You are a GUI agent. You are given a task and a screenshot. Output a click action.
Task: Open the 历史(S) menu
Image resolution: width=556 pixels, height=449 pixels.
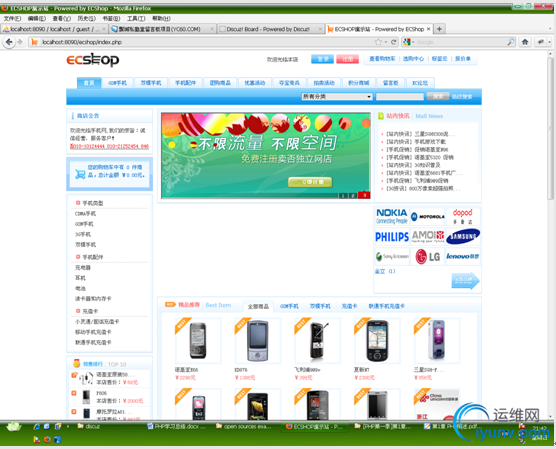click(x=87, y=18)
